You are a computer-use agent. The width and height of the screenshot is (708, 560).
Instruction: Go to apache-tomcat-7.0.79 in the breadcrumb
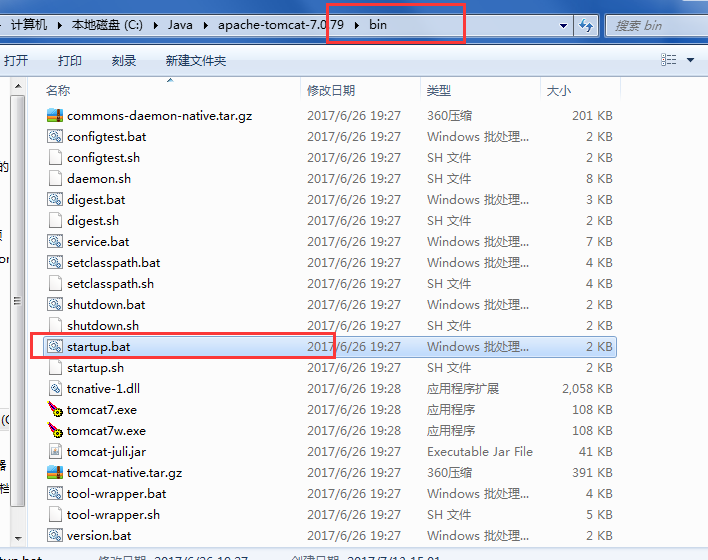pyautogui.click(x=281, y=25)
